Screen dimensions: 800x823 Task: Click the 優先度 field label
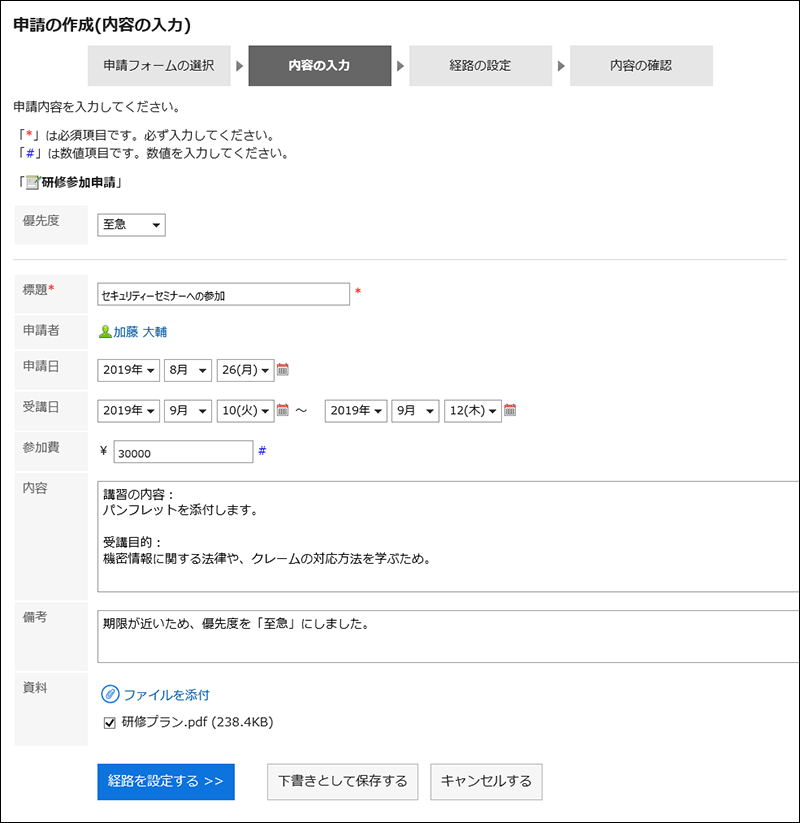click(x=41, y=220)
